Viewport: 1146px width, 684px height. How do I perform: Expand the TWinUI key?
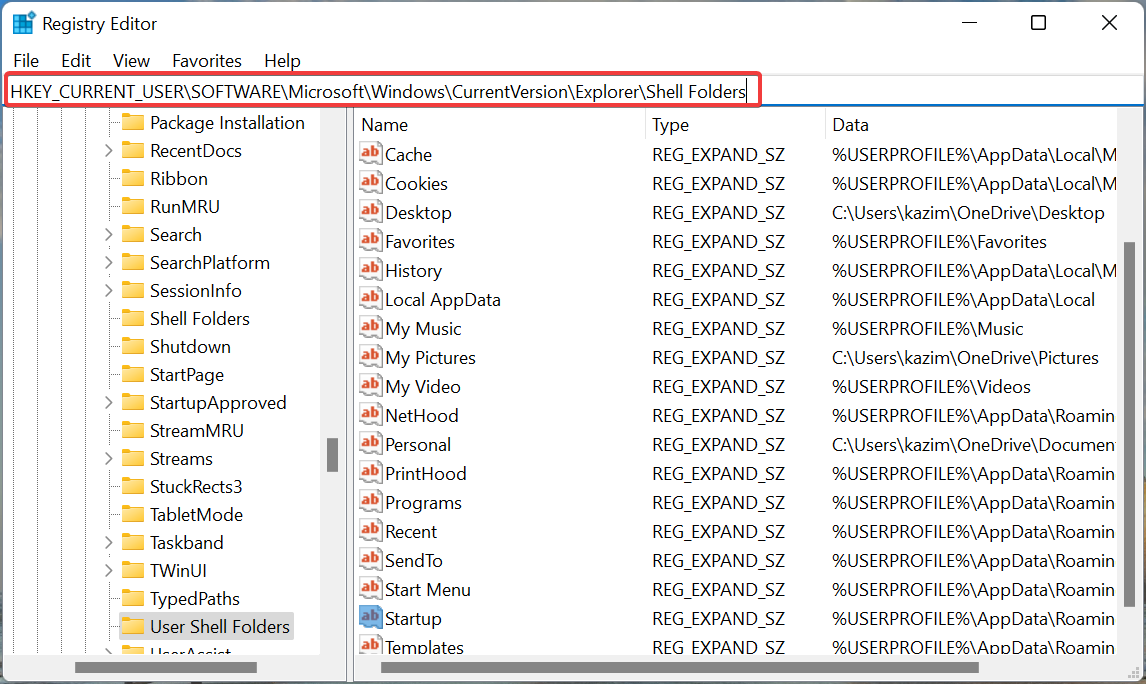[x=108, y=571]
